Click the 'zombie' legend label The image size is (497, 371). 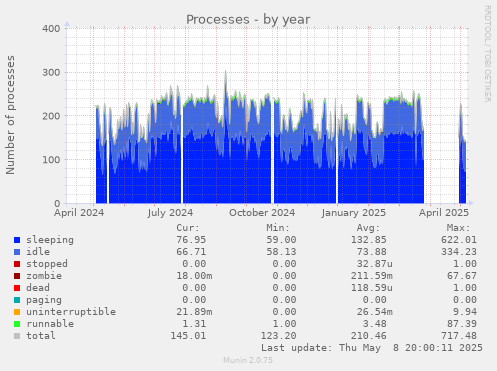[44, 276]
